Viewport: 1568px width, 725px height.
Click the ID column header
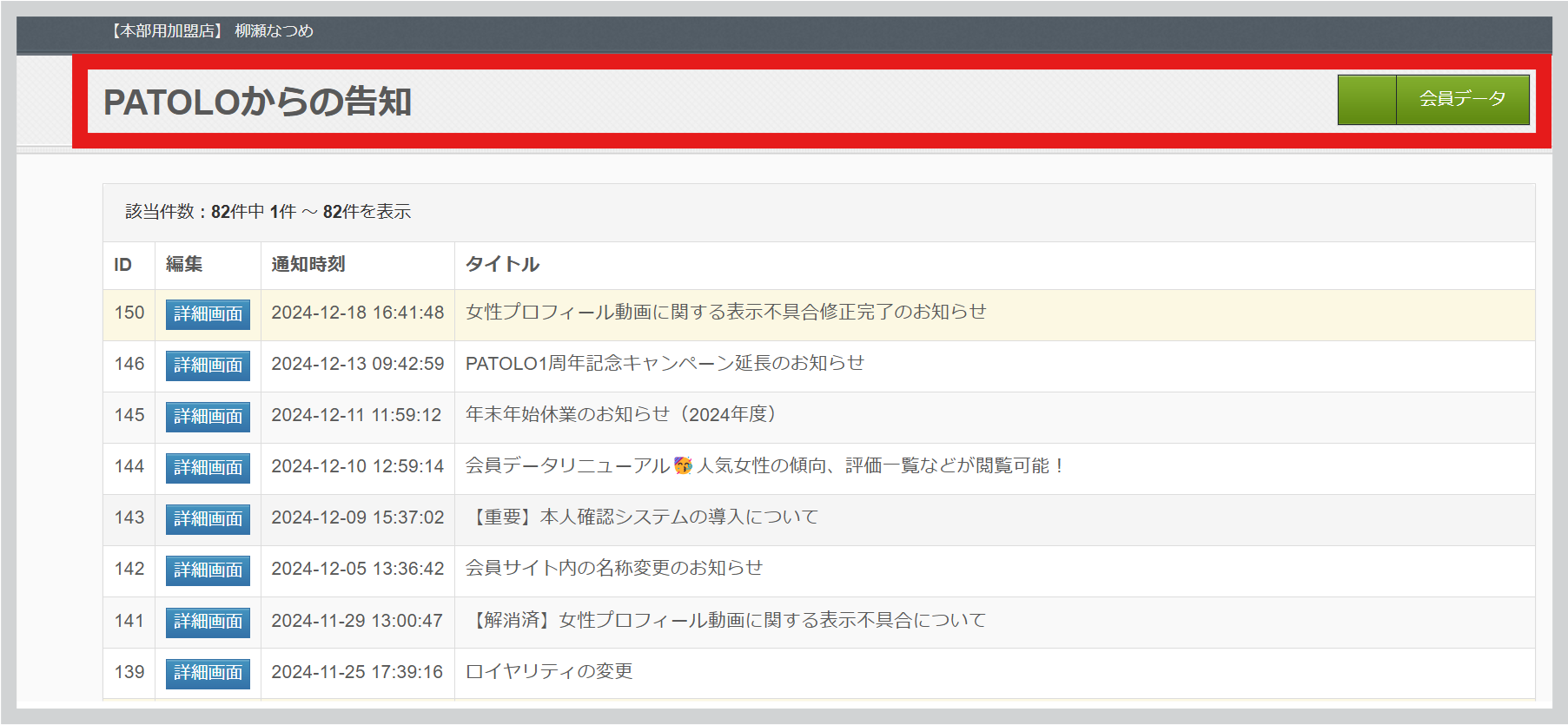coord(123,265)
